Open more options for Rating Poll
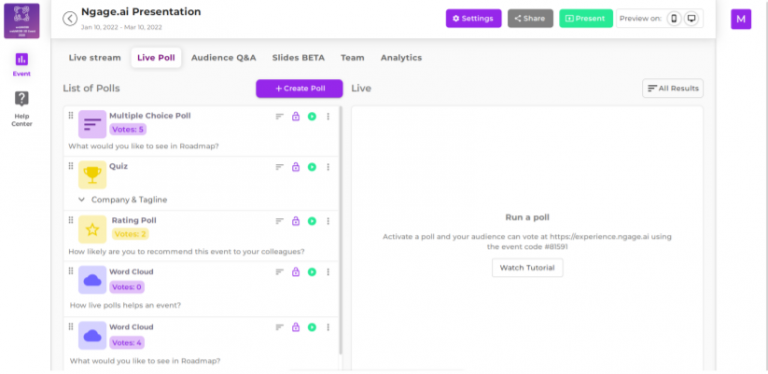768x374 pixels. [x=328, y=221]
